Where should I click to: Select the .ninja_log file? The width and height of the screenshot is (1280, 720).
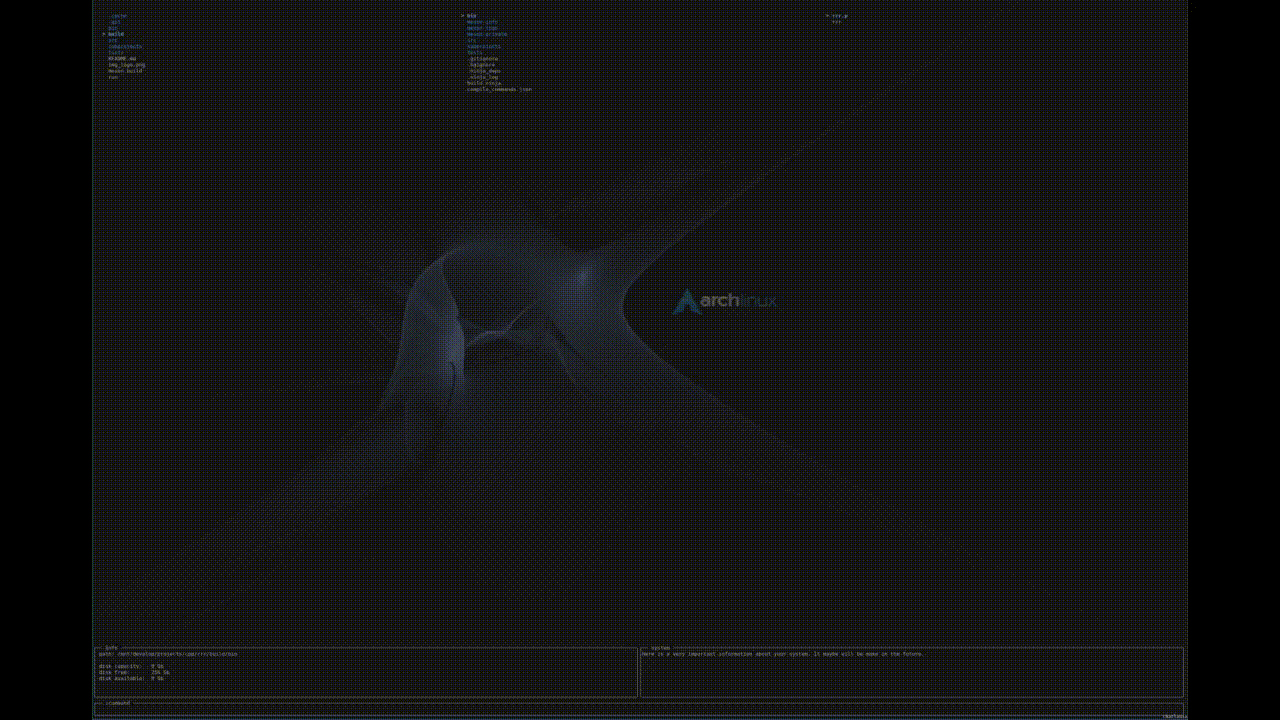(483, 76)
